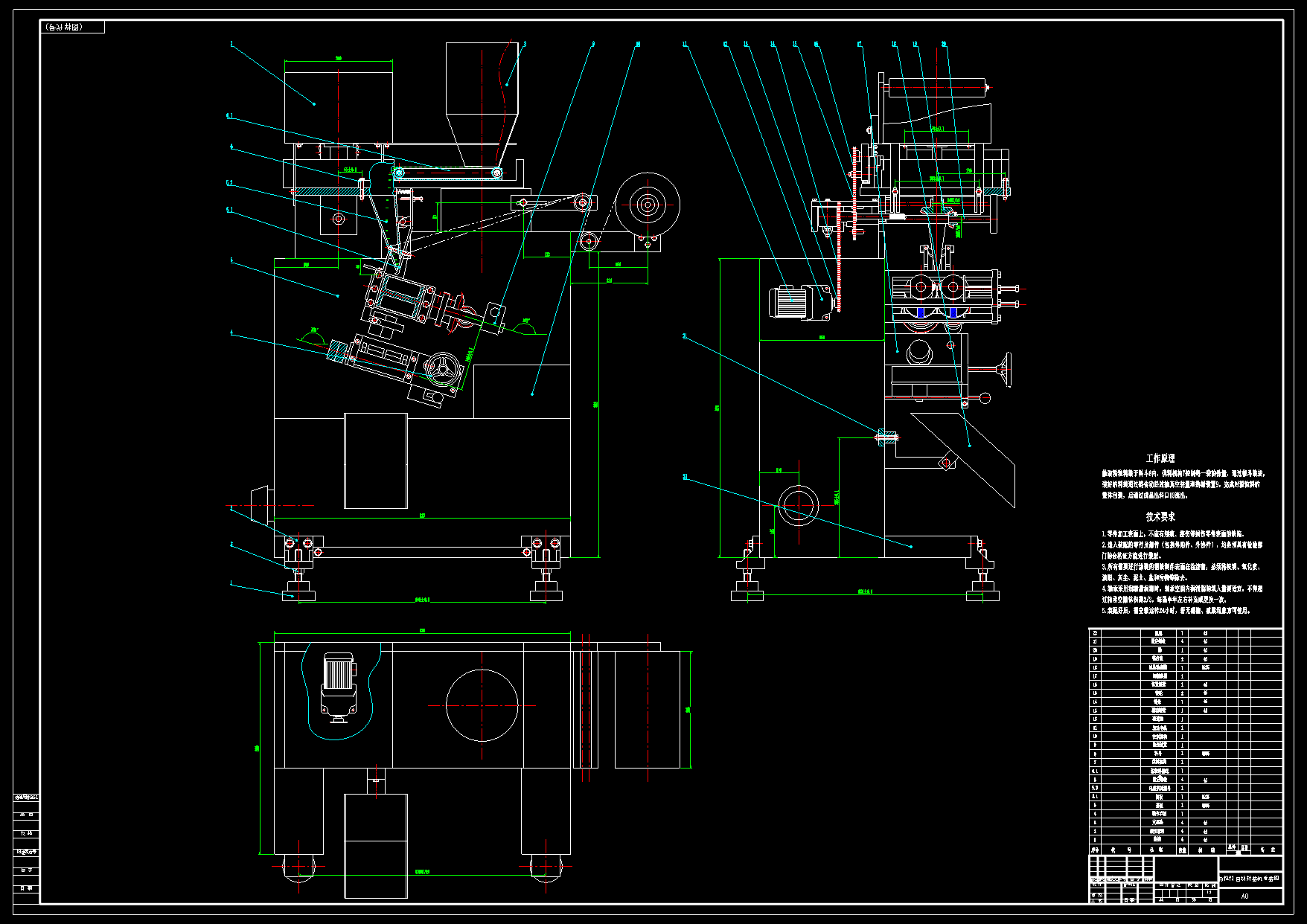Click the 备注 header cell in parts list

(x=1266, y=850)
